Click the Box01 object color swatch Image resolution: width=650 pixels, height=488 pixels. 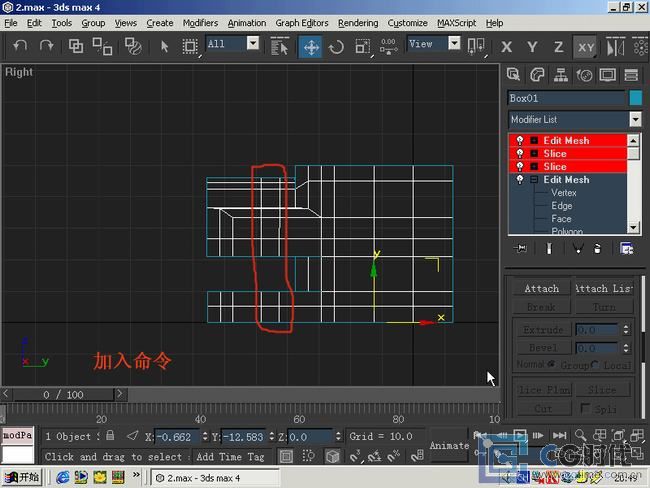pos(635,98)
